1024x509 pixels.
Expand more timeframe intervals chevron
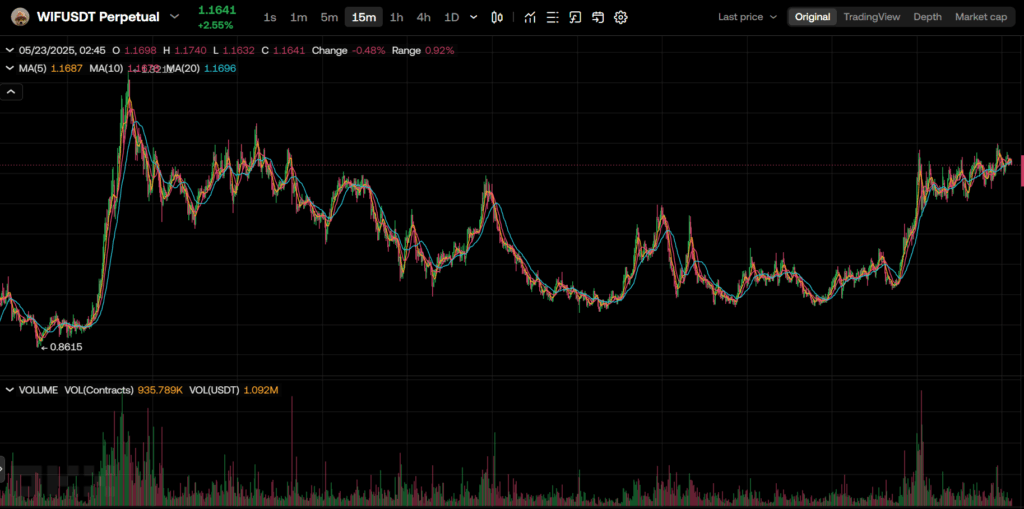tap(473, 18)
